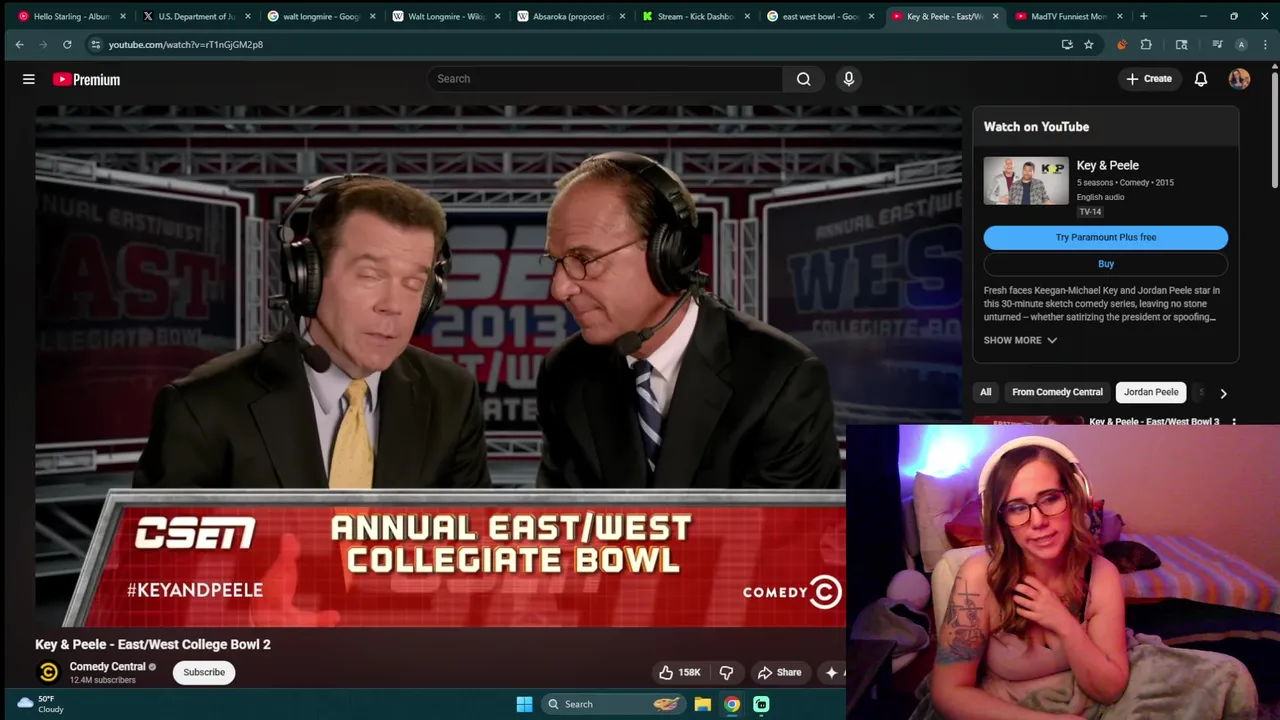Switch to MadTV Funniest Moments tab
Image resolution: width=1280 pixels, height=720 pixels.
(1068, 16)
